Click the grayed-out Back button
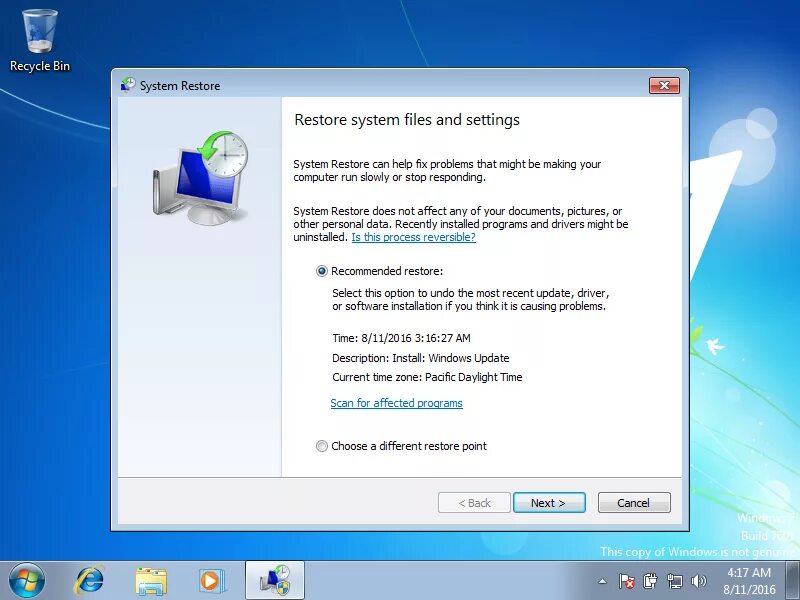This screenshot has width=800, height=600. coord(474,503)
